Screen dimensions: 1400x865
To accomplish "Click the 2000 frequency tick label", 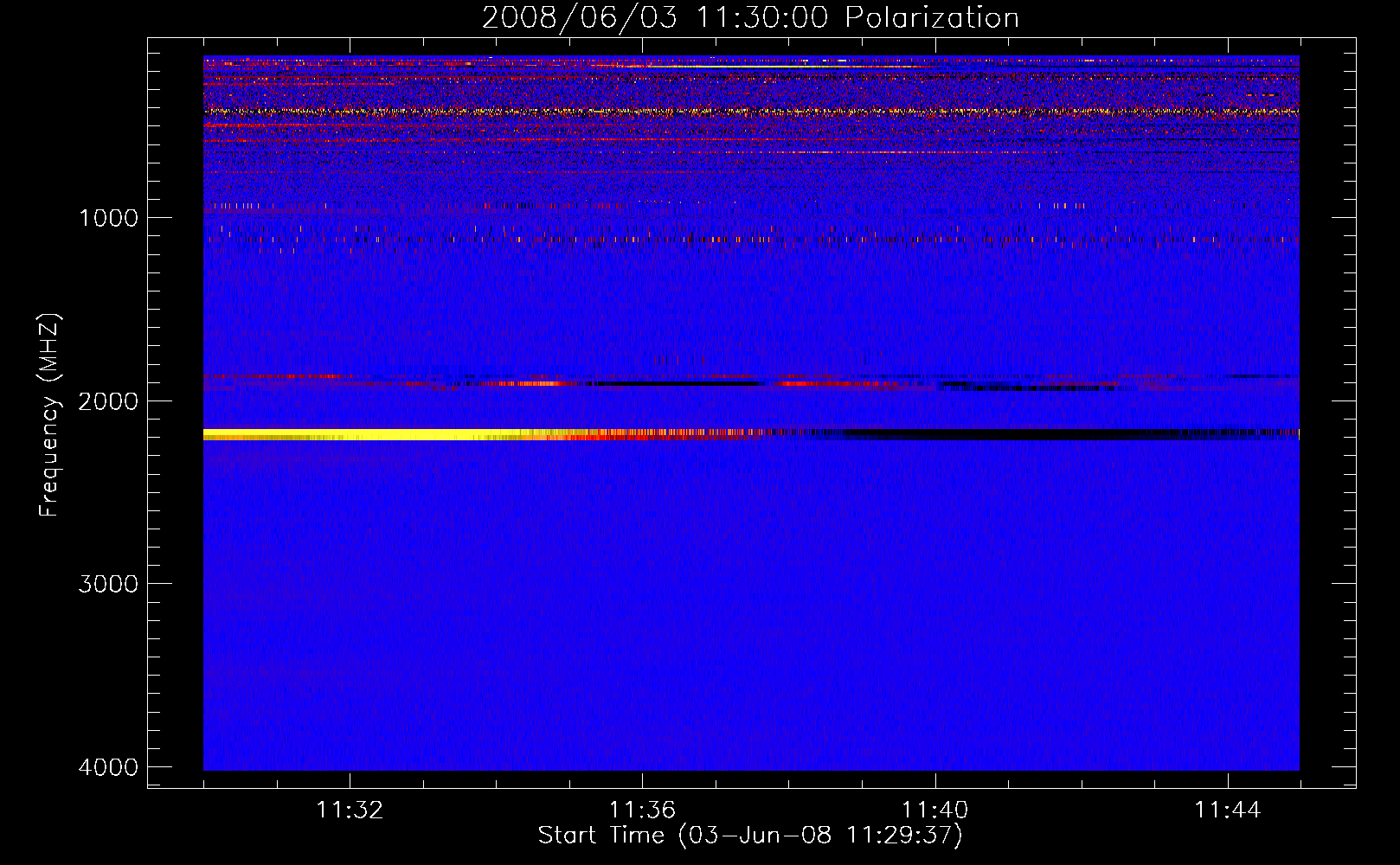I will [x=108, y=401].
